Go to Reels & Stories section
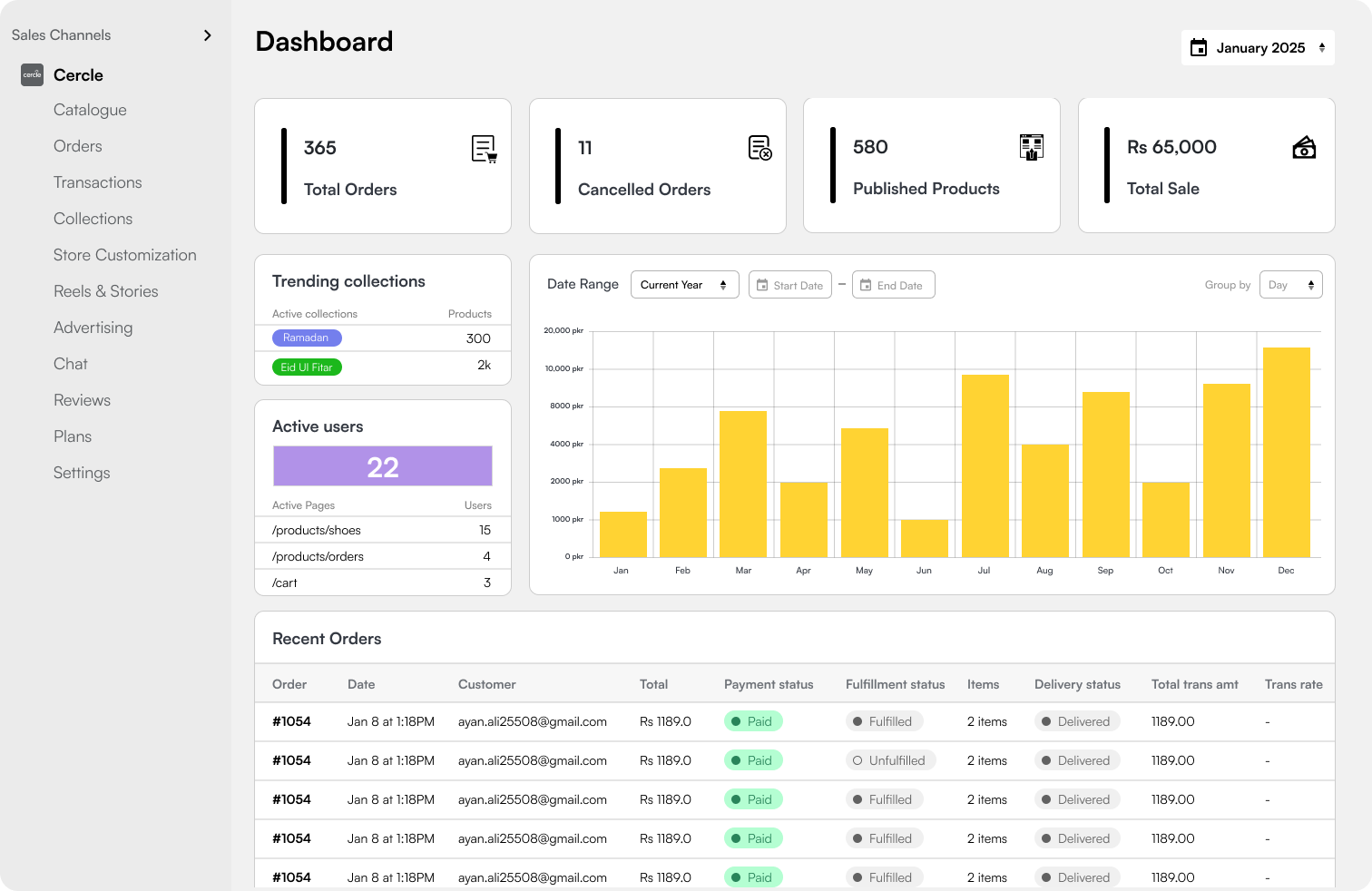The height and width of the screenshot is (891, 1372). [x=105, y=291]
